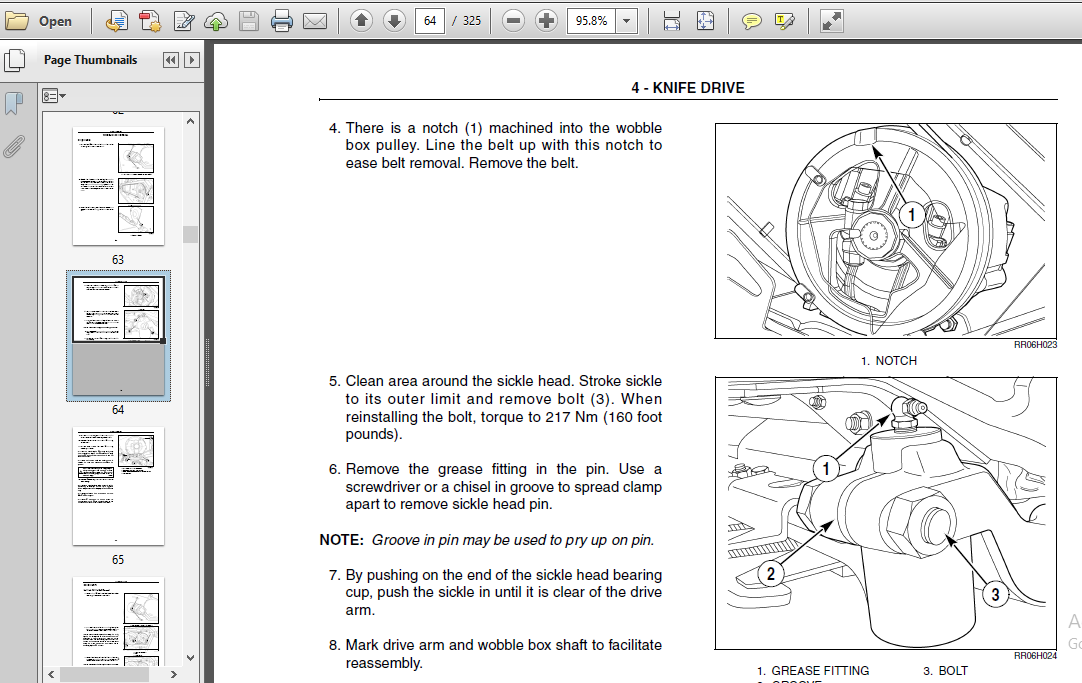Click the '1. NOTCH' figure caption
Screen dimensions: 1082x683
(x=889, y=360)
